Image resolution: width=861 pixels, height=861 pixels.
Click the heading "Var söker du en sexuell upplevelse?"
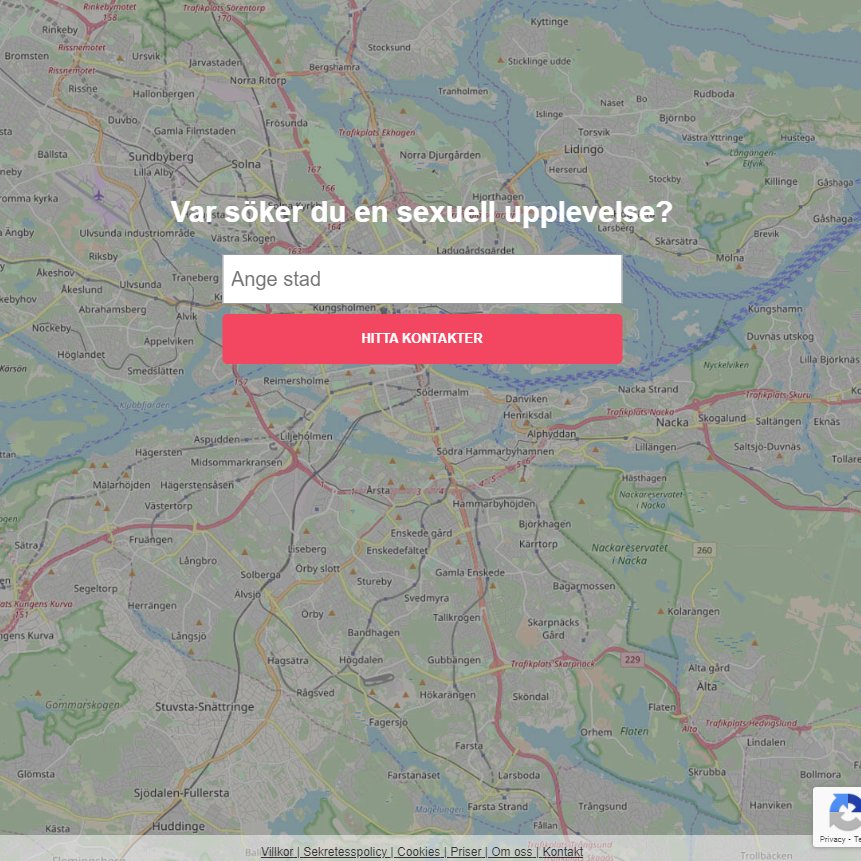point(422,212)
